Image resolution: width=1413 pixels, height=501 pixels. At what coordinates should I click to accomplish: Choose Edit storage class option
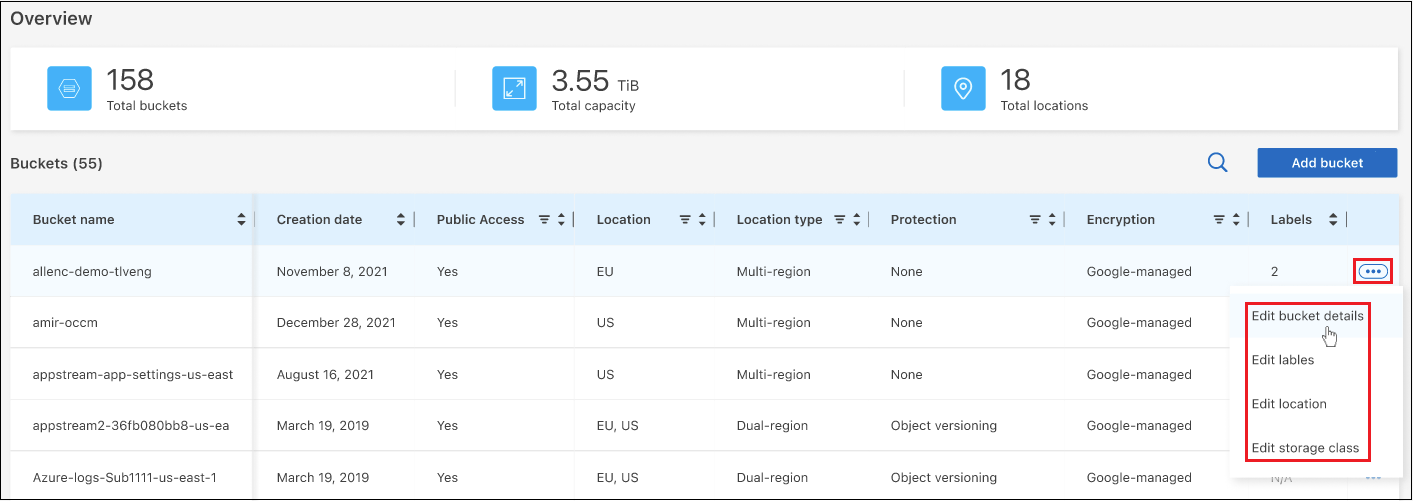click(x=1304, y=448)
